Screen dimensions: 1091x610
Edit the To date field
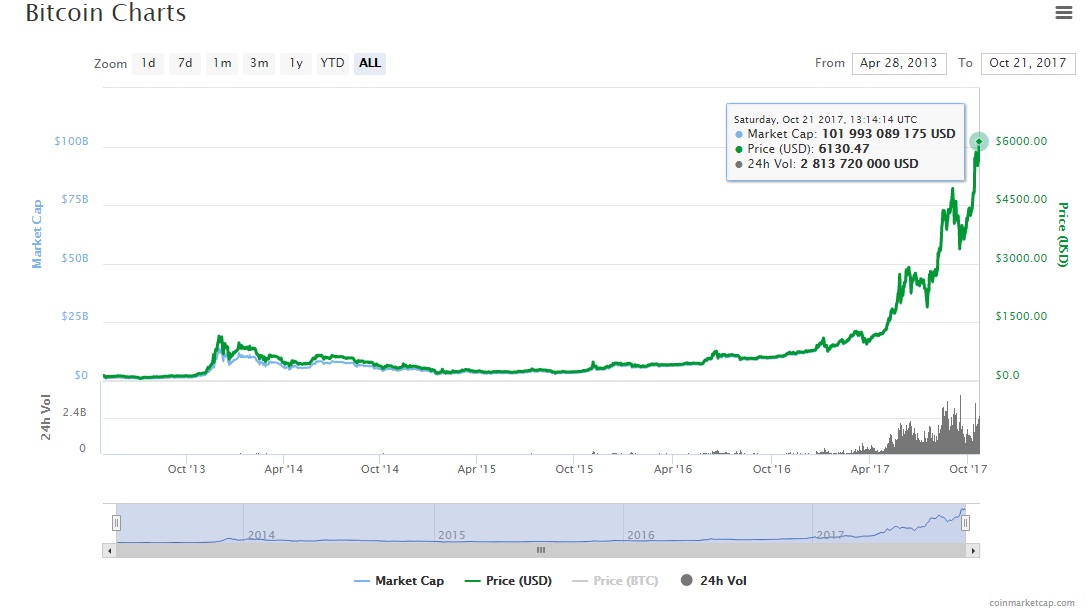pos(1028,63)
